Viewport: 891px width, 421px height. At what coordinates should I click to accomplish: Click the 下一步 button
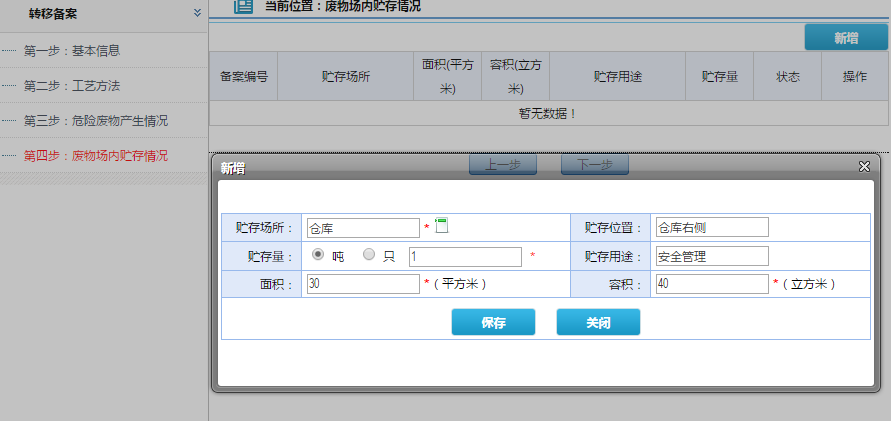(x=594, y=165)
